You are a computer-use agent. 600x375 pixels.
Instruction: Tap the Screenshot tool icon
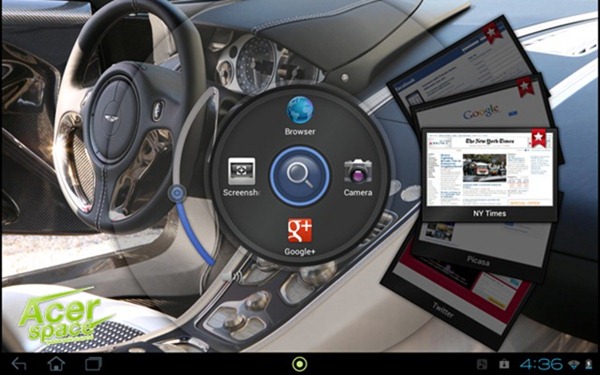click(x=241, y=171)
